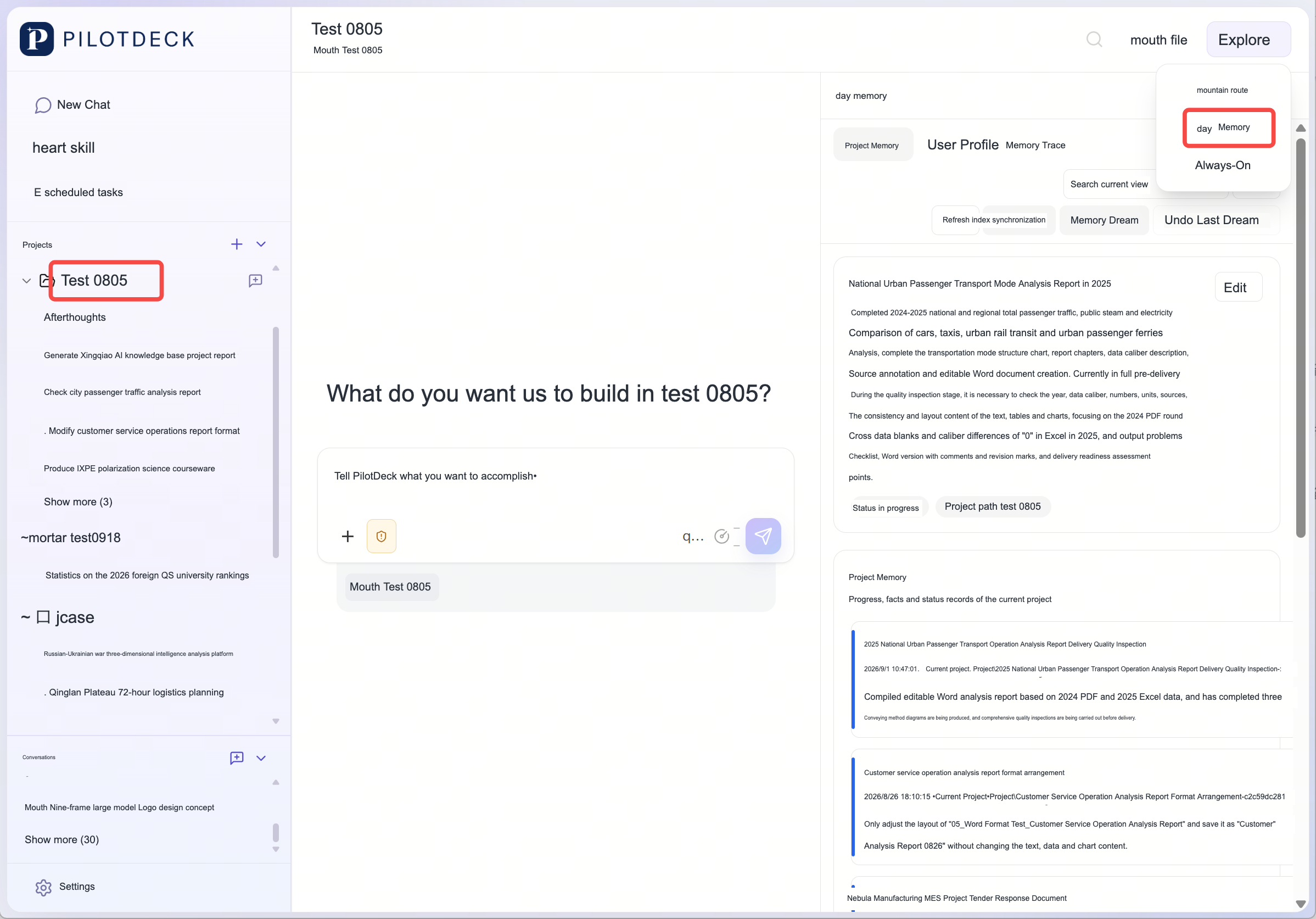Click the Test 0805 folder icon
This screenshot has width=1316, height=919.
point(47,280)
